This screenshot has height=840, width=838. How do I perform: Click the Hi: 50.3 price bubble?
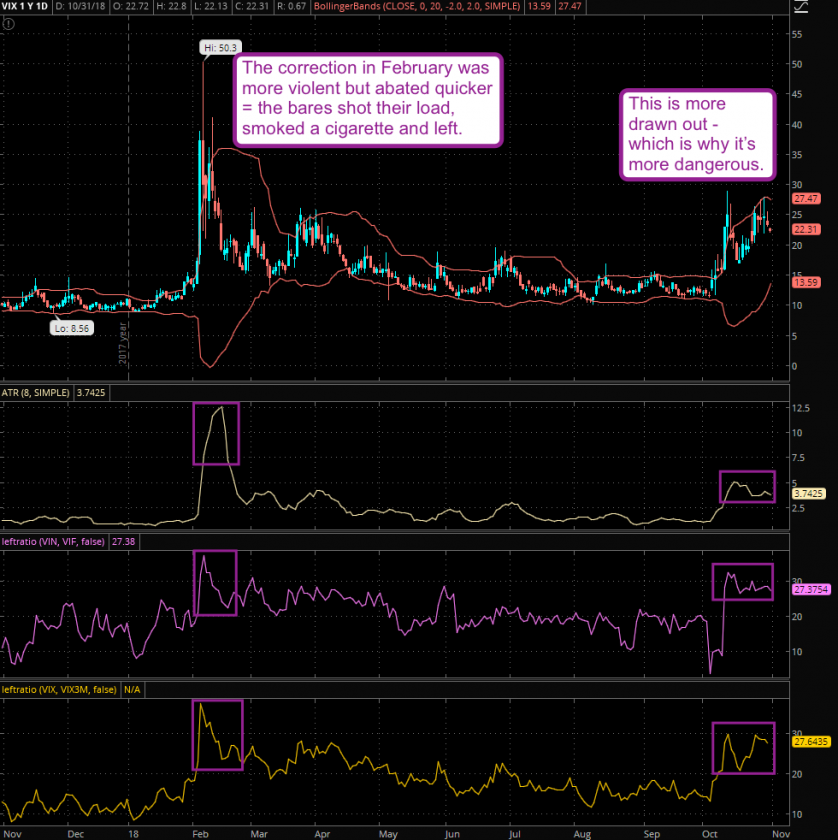[220, 48]
